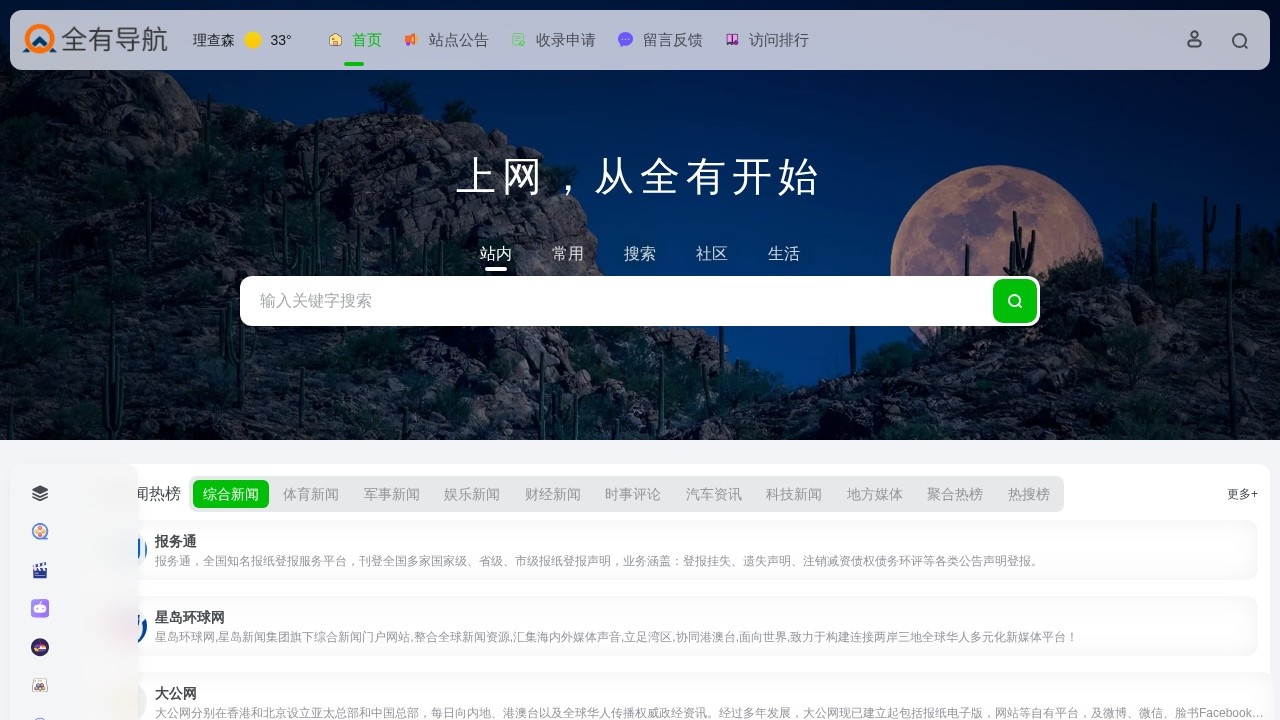
Task: Click the 更多+ link
Action: tap(1243, 494)
